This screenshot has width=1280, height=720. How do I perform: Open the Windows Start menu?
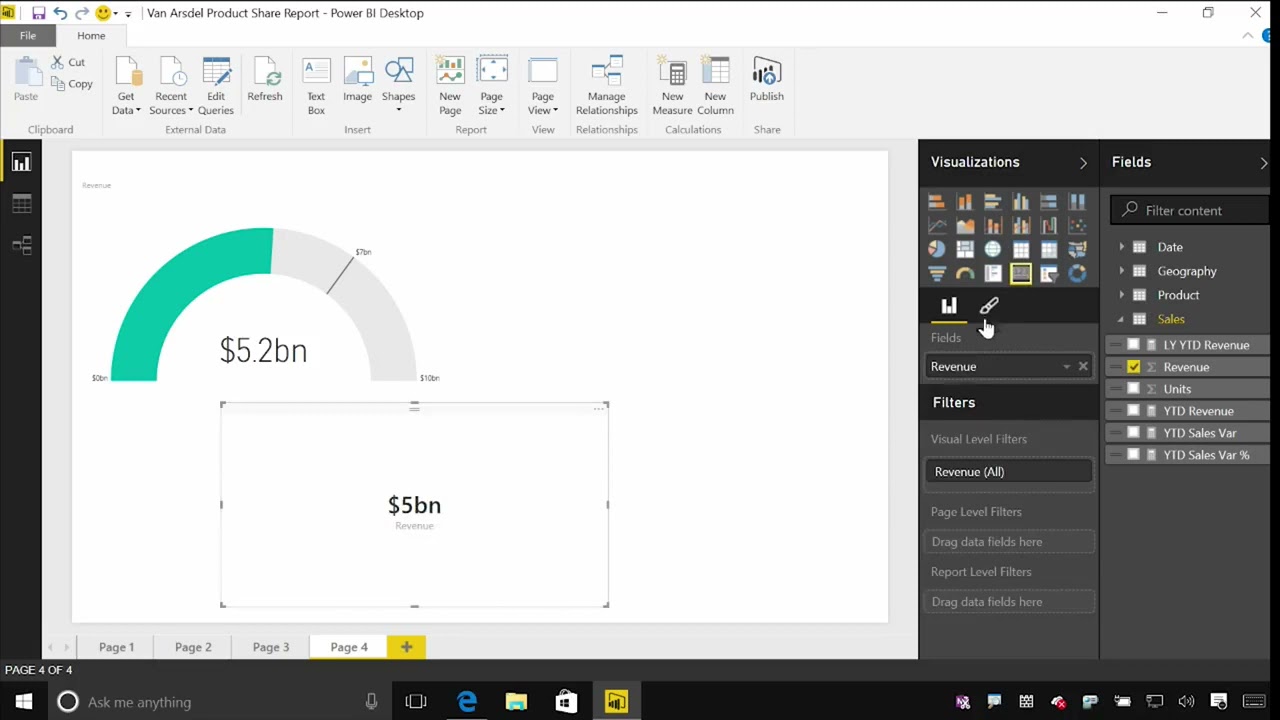24,702
